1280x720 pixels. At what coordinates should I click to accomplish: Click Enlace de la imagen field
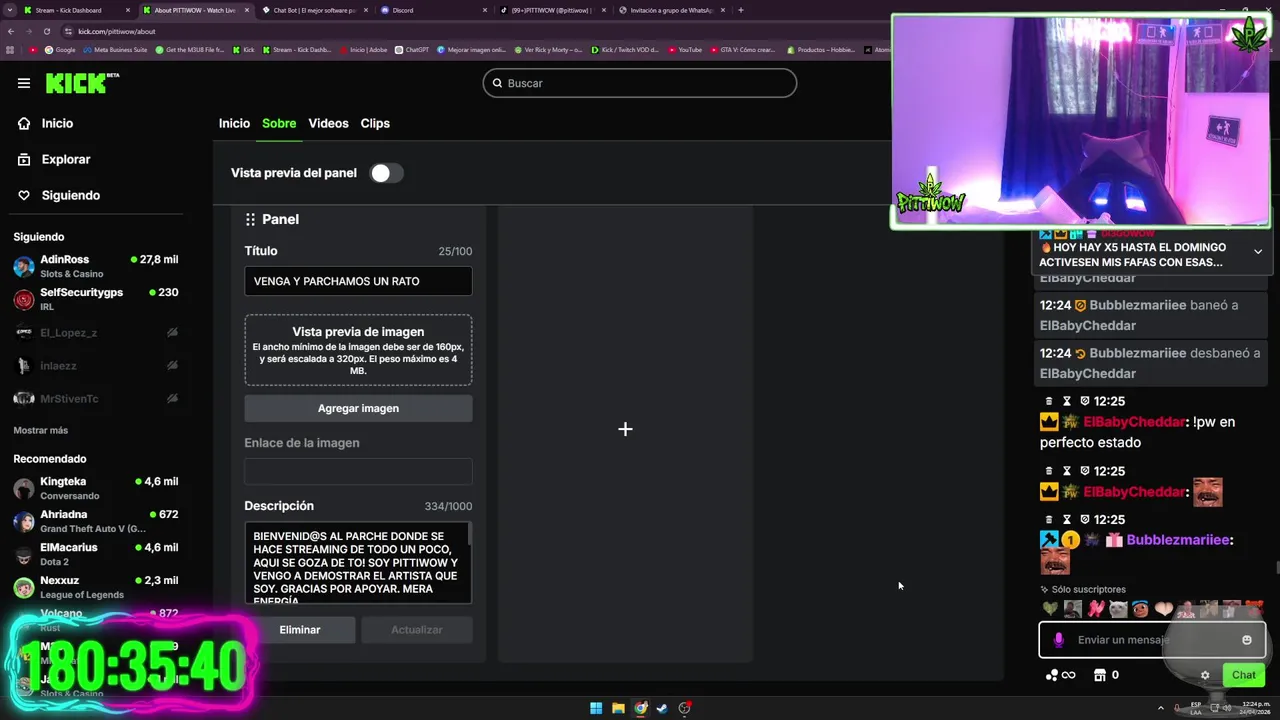[358, 472]
